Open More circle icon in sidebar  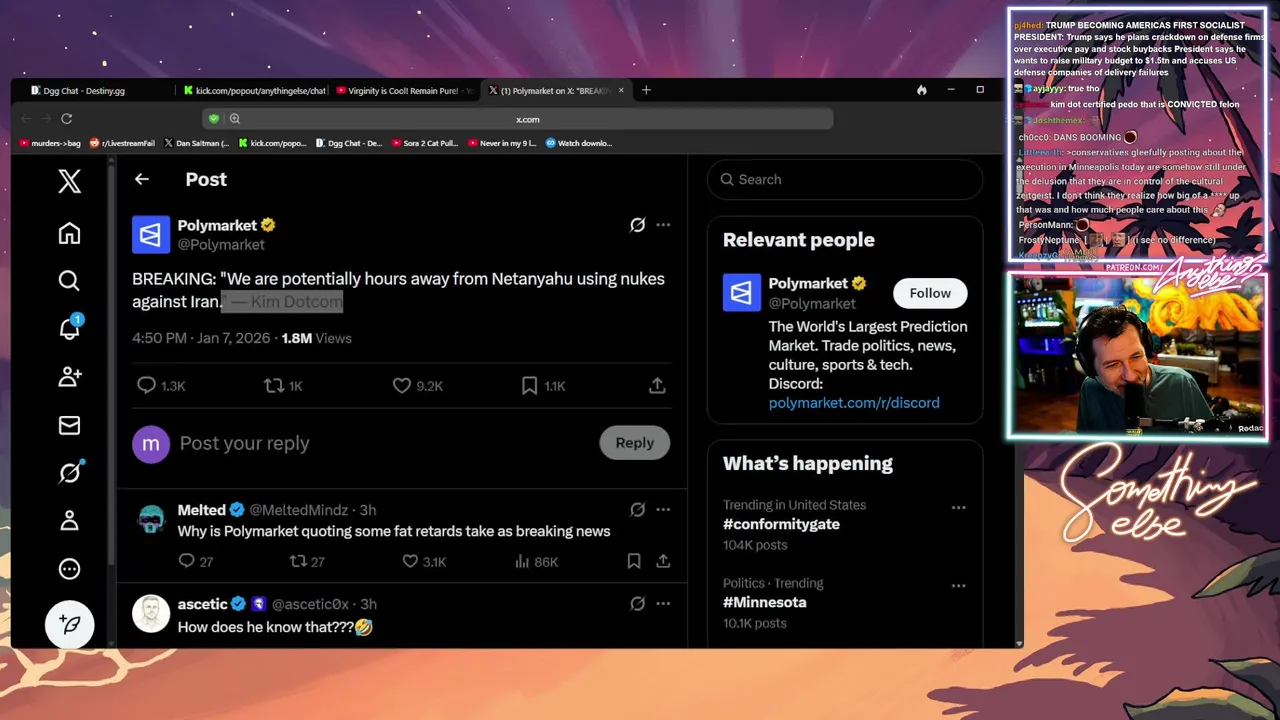pyautogui.click(x=69, y=569)
